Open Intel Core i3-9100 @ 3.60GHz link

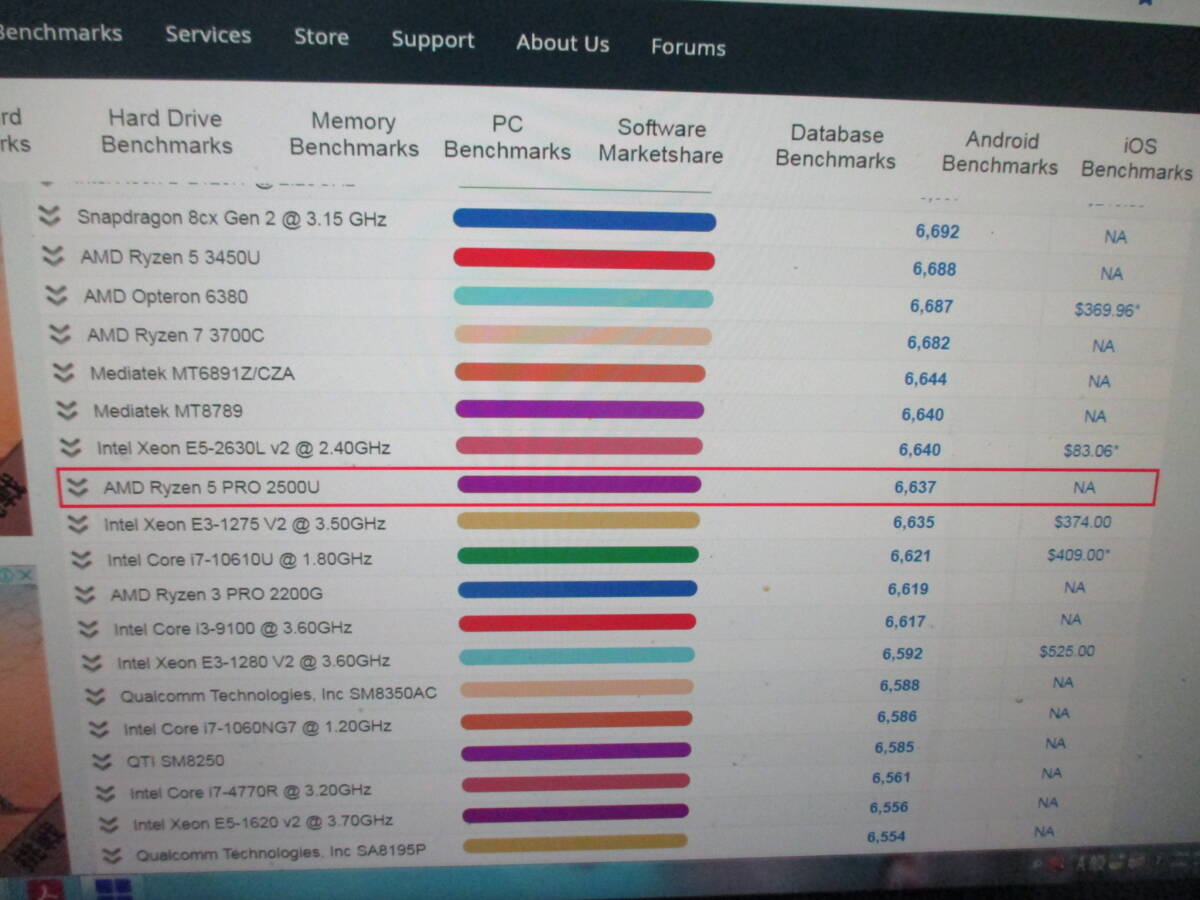pyautogui.click(x=233, y=629)
